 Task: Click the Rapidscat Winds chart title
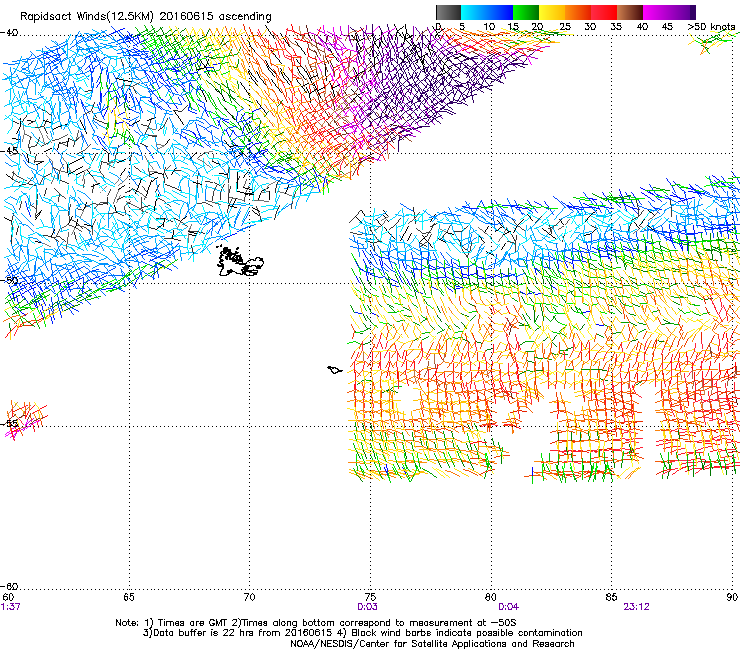[146, 17]
